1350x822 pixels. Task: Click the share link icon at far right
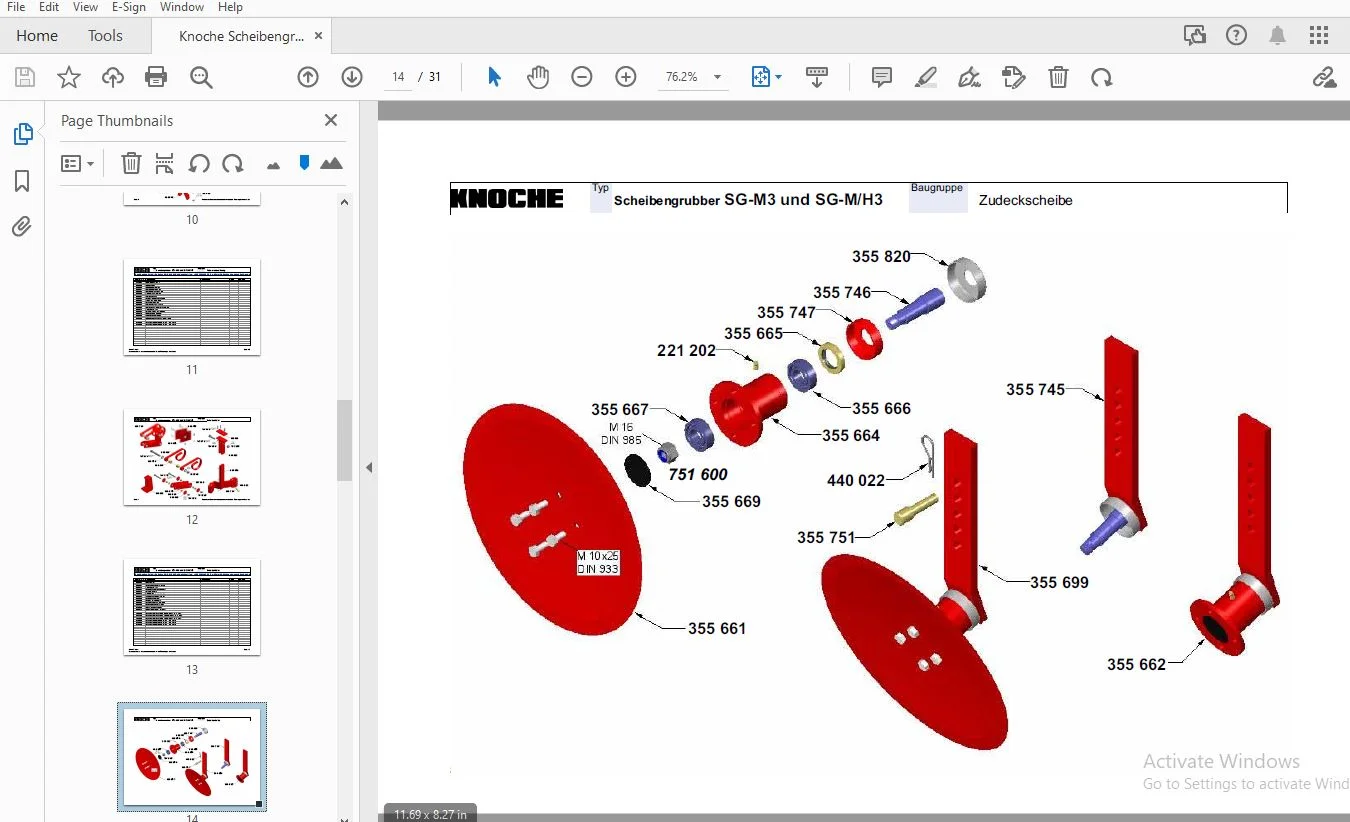click(x=1324, y=77)
